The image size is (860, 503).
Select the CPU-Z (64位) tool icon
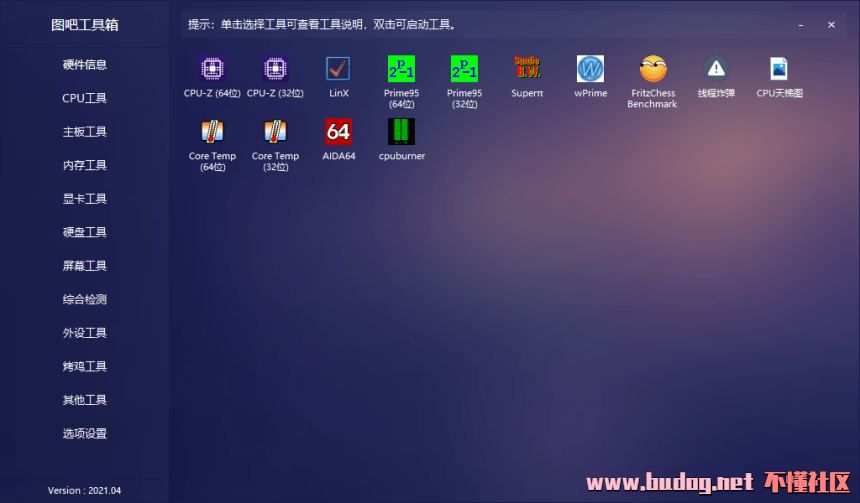point(212,69)
